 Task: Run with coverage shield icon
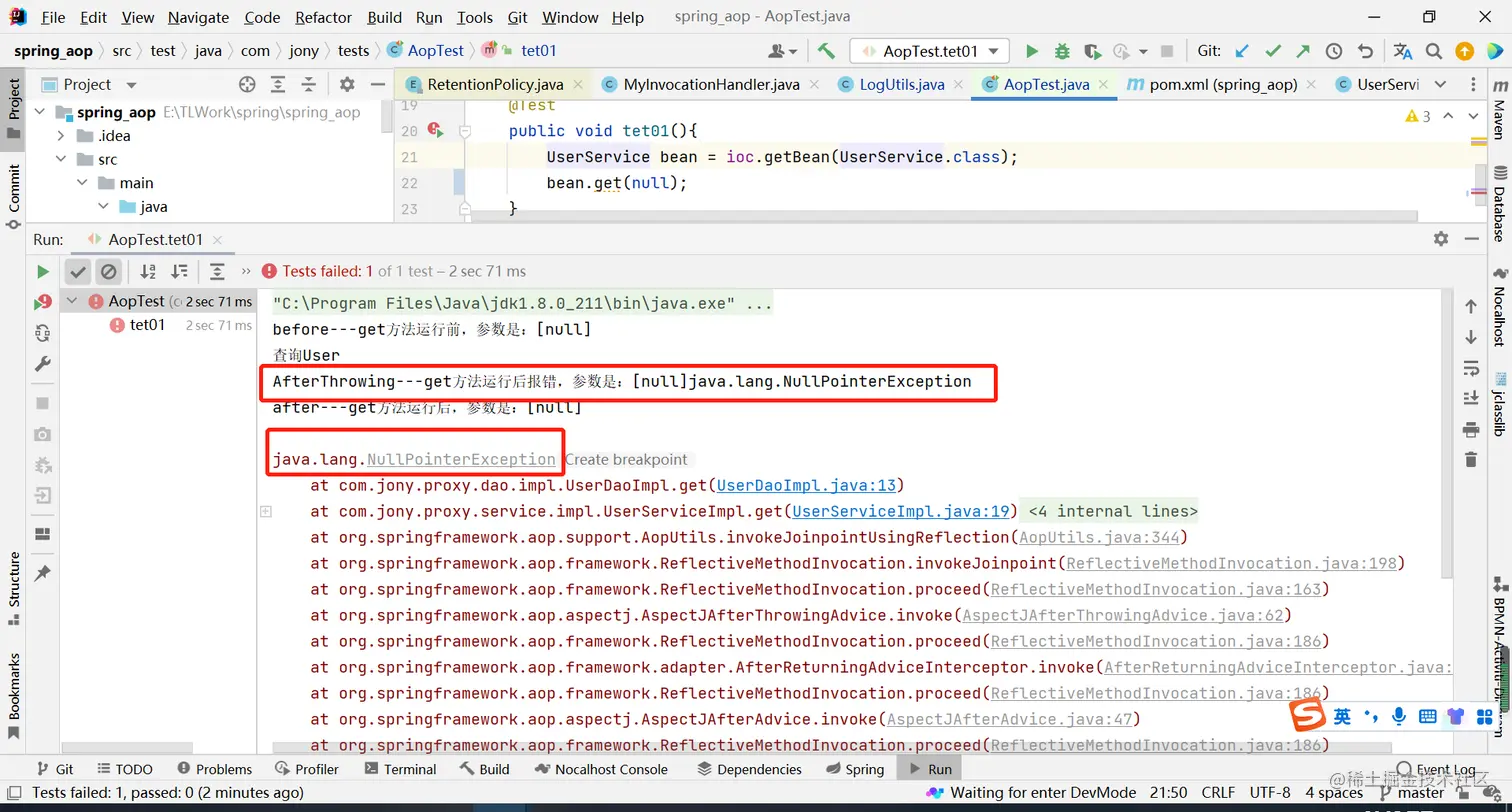(1092, 51)
